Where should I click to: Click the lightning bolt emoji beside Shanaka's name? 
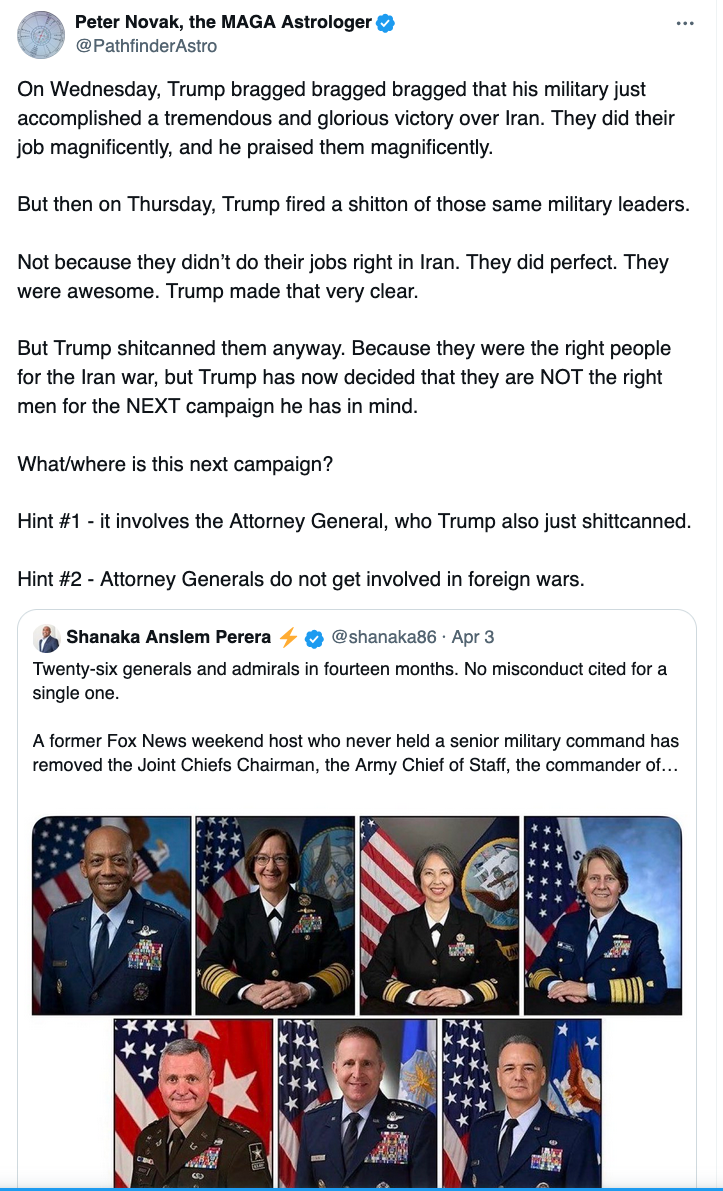(x=288, y=638)
